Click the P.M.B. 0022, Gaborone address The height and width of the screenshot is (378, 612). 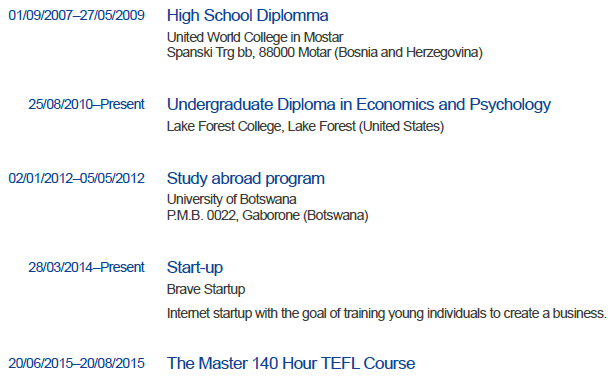pyautogui.click(x=267, y=215)
